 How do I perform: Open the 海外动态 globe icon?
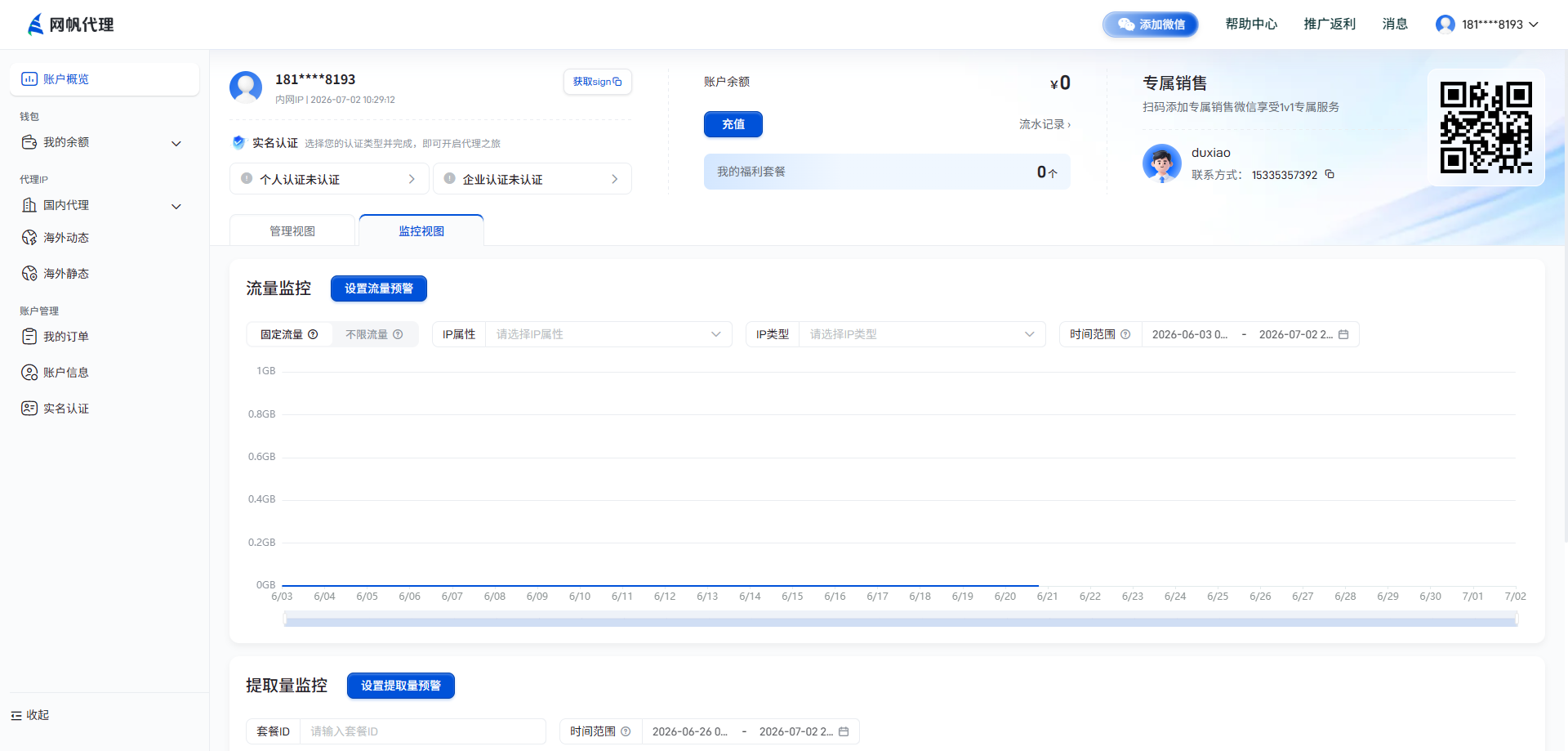coord(29,238)
